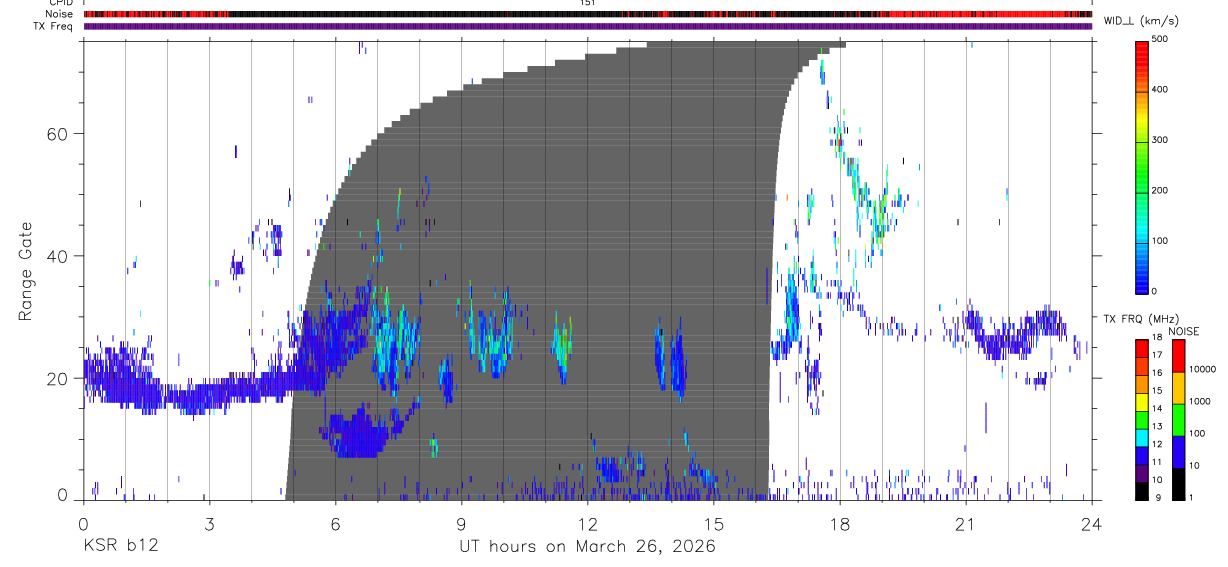The image size is (1228, 567).
Task: Click x-axis tick label '6'
Action: [335, 523]
